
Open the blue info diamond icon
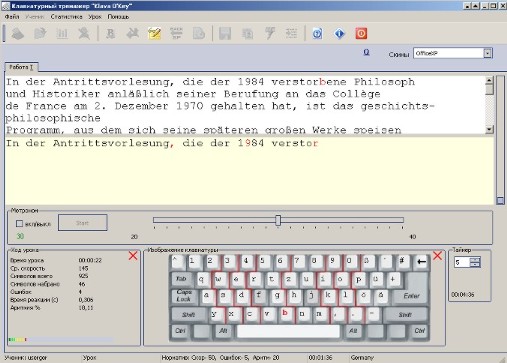tap(339, 33)
